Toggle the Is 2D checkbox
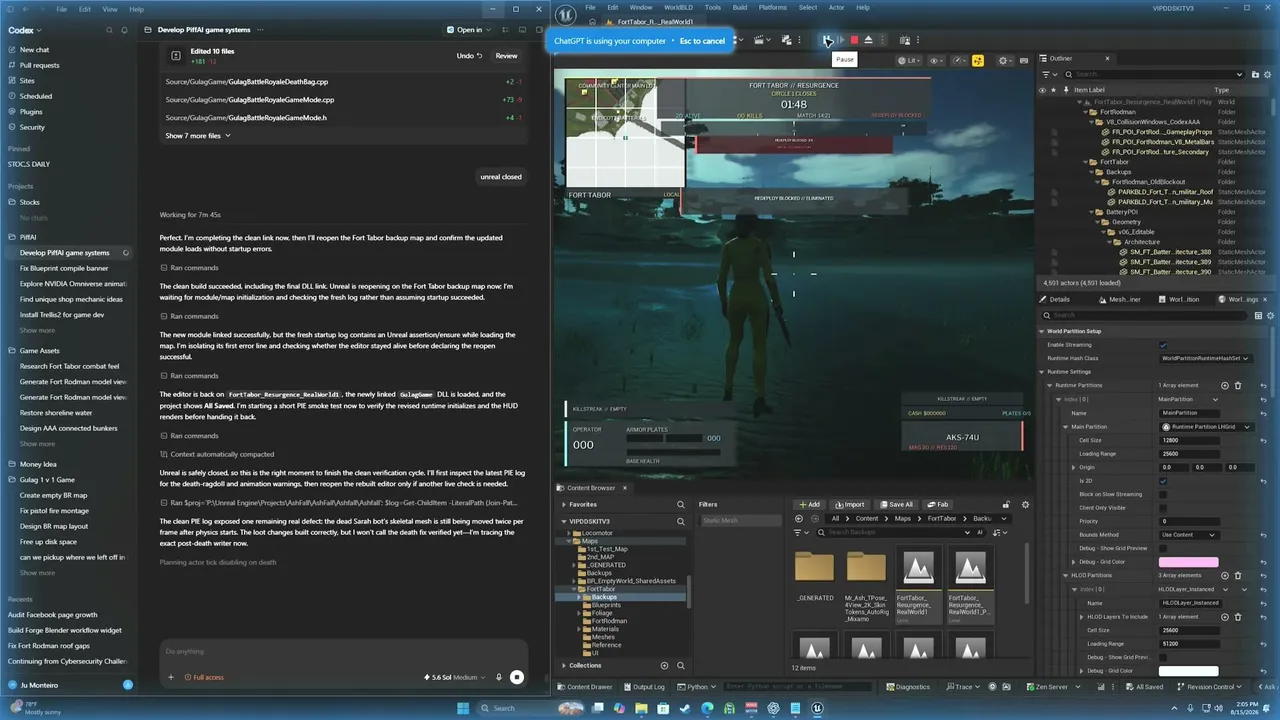 pyautogui.click(x=1163, y=481)
